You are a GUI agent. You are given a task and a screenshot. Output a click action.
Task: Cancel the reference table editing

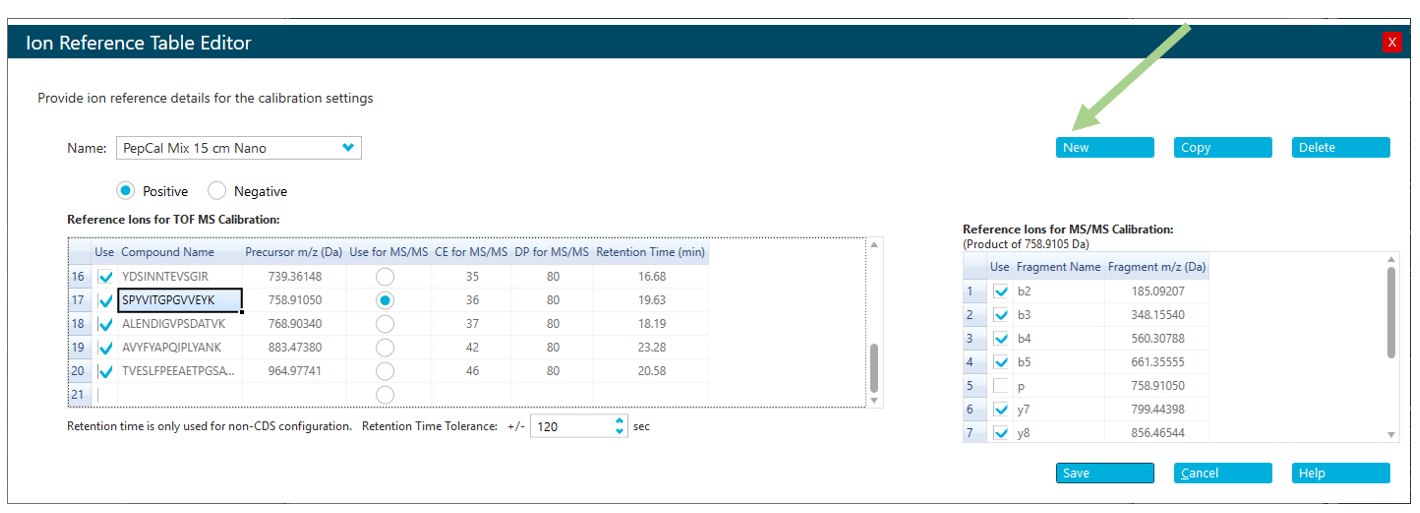tap(1222, 473)
